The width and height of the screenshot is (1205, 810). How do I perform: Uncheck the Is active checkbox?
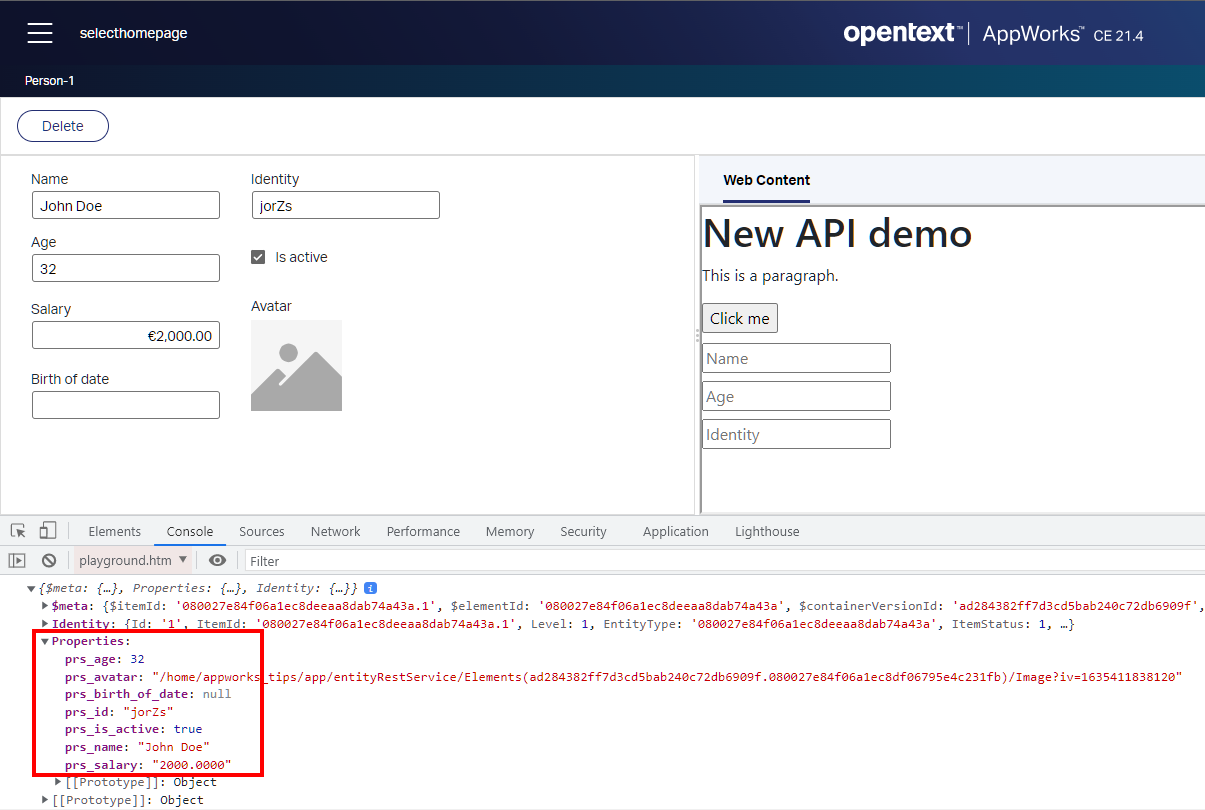pos(258,257)
